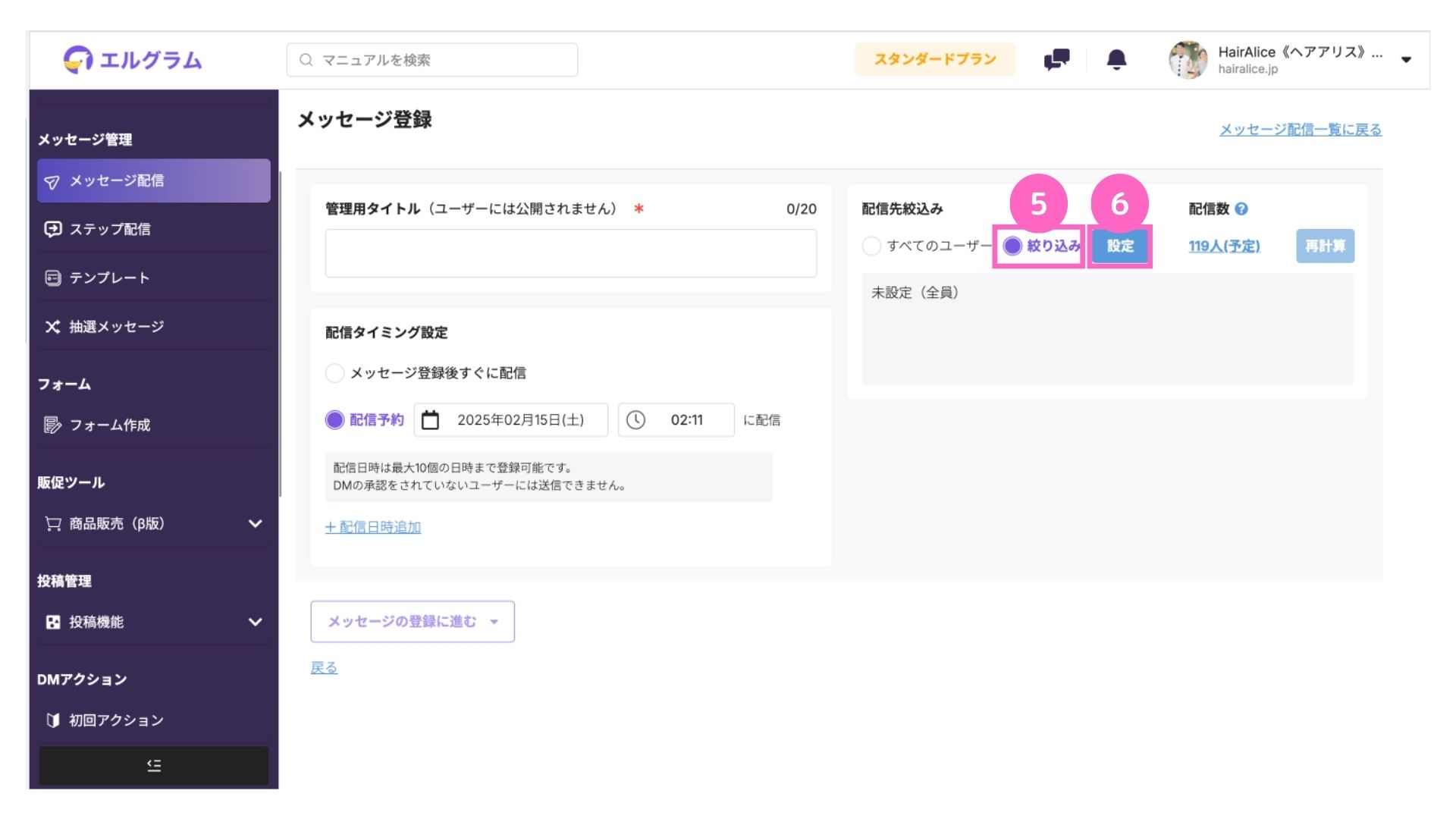Screen dimensions: 1456x819
Task: Open 抽選メッセージ in the sidebar
Action: point(154,327)
